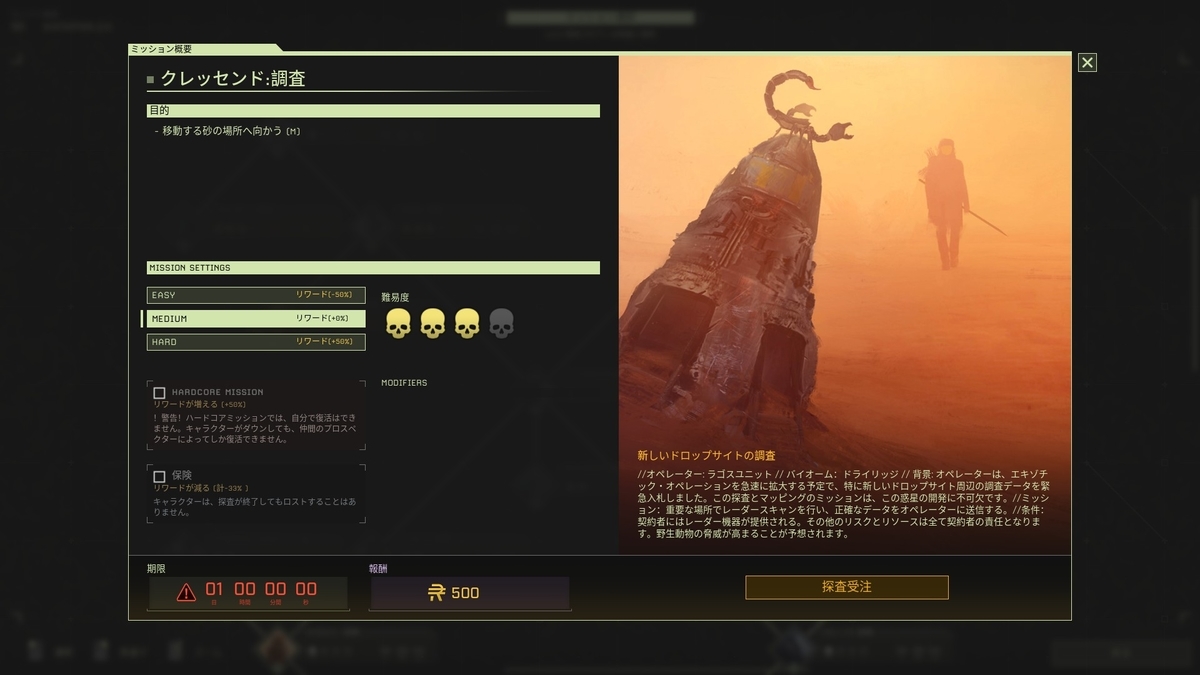Click the red warning triangle by timer

tap(186, 593)
